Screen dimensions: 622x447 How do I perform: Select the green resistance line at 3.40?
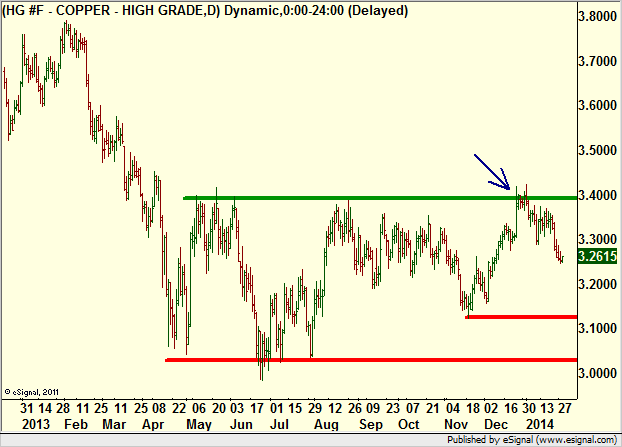380,198
